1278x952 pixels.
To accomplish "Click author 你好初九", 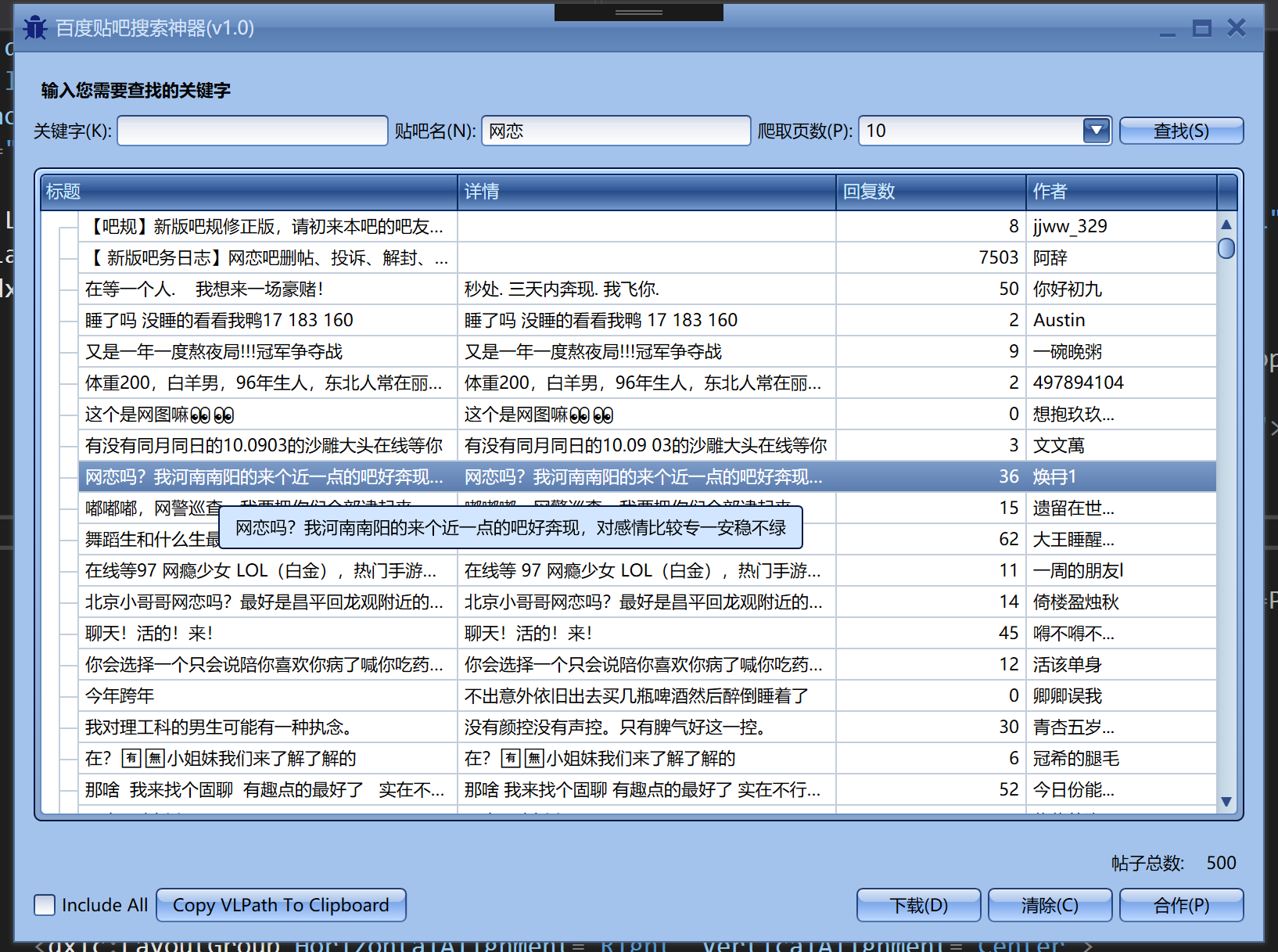I will pos(1068,289).
